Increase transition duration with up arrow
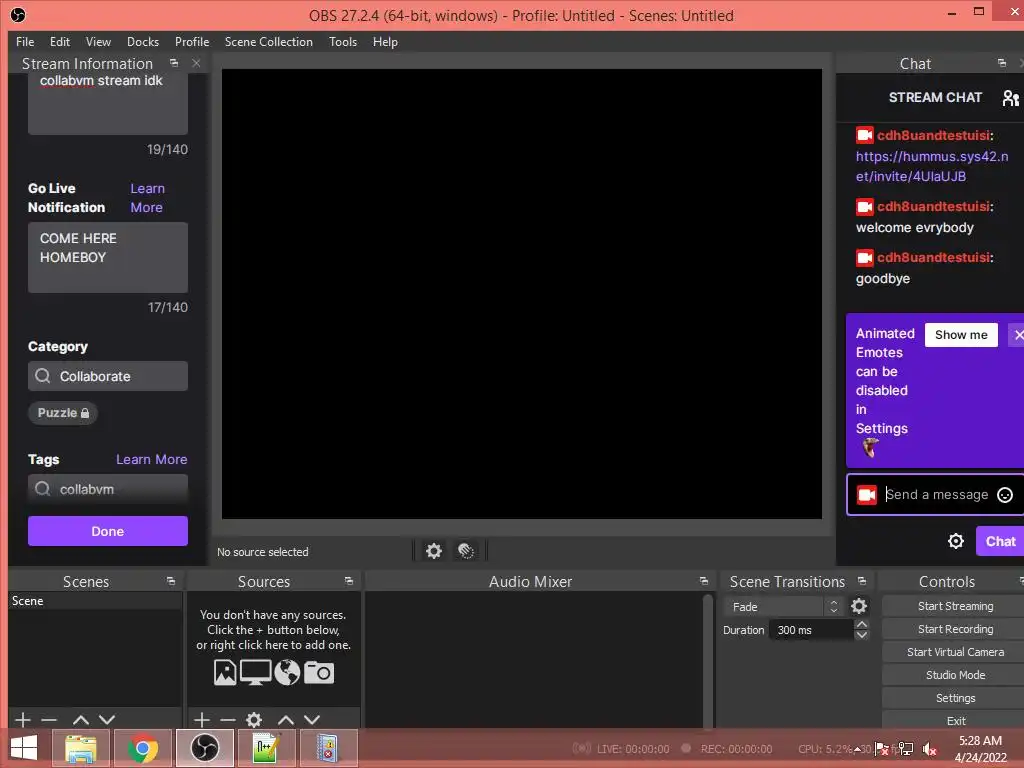Viewport: 1024px width, 768px height. click(861, 624)
